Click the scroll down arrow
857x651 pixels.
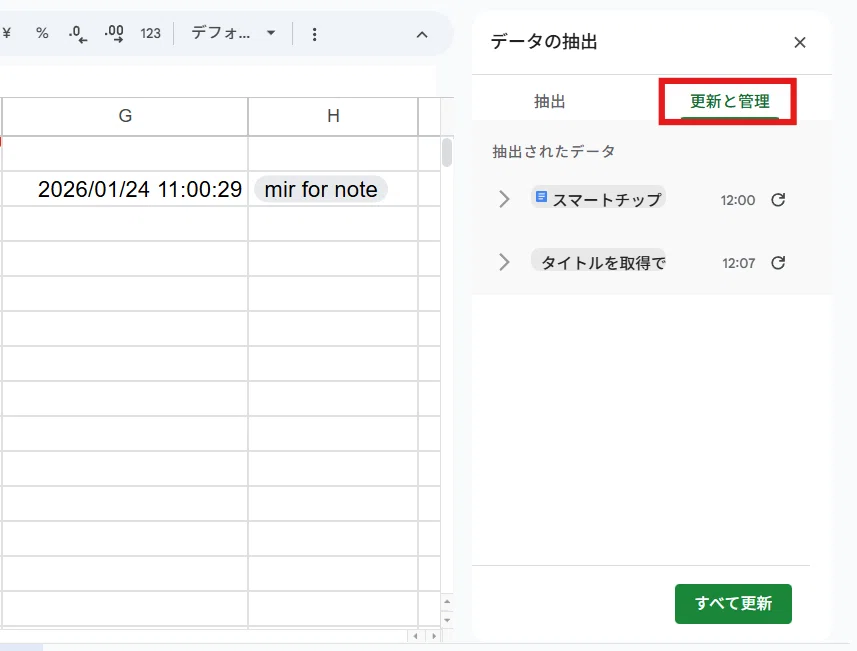[x=447, y=620]
